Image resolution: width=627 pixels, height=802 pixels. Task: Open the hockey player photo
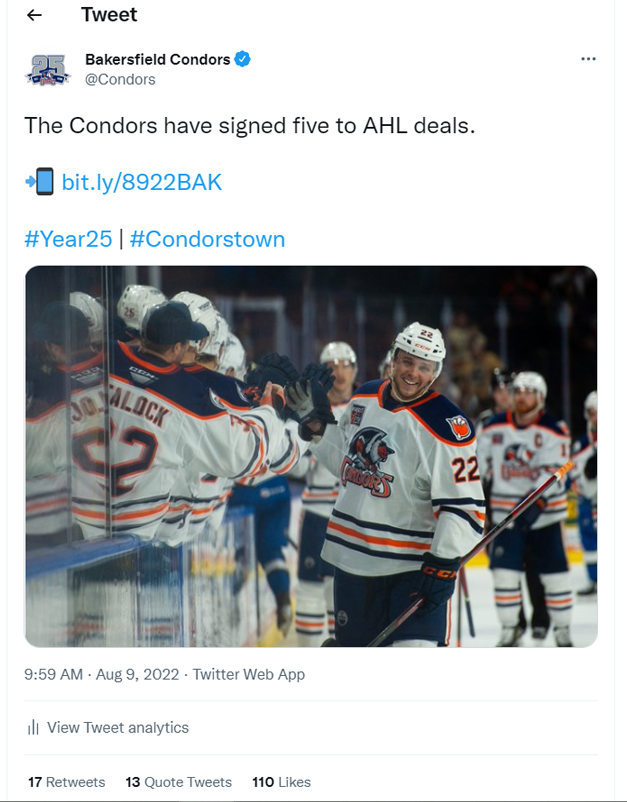point(311,456)
